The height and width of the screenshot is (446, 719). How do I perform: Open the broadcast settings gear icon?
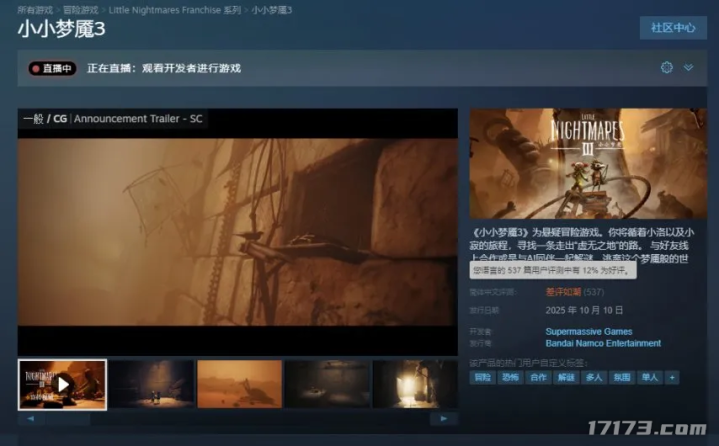pyautogui.click(x=667, y=68)
